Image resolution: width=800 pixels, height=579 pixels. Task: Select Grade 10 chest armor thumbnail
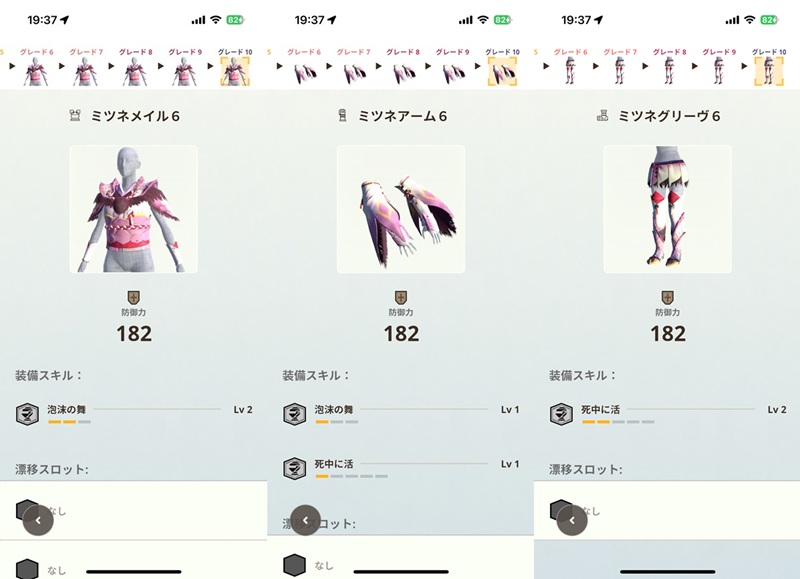pos(235,71)
